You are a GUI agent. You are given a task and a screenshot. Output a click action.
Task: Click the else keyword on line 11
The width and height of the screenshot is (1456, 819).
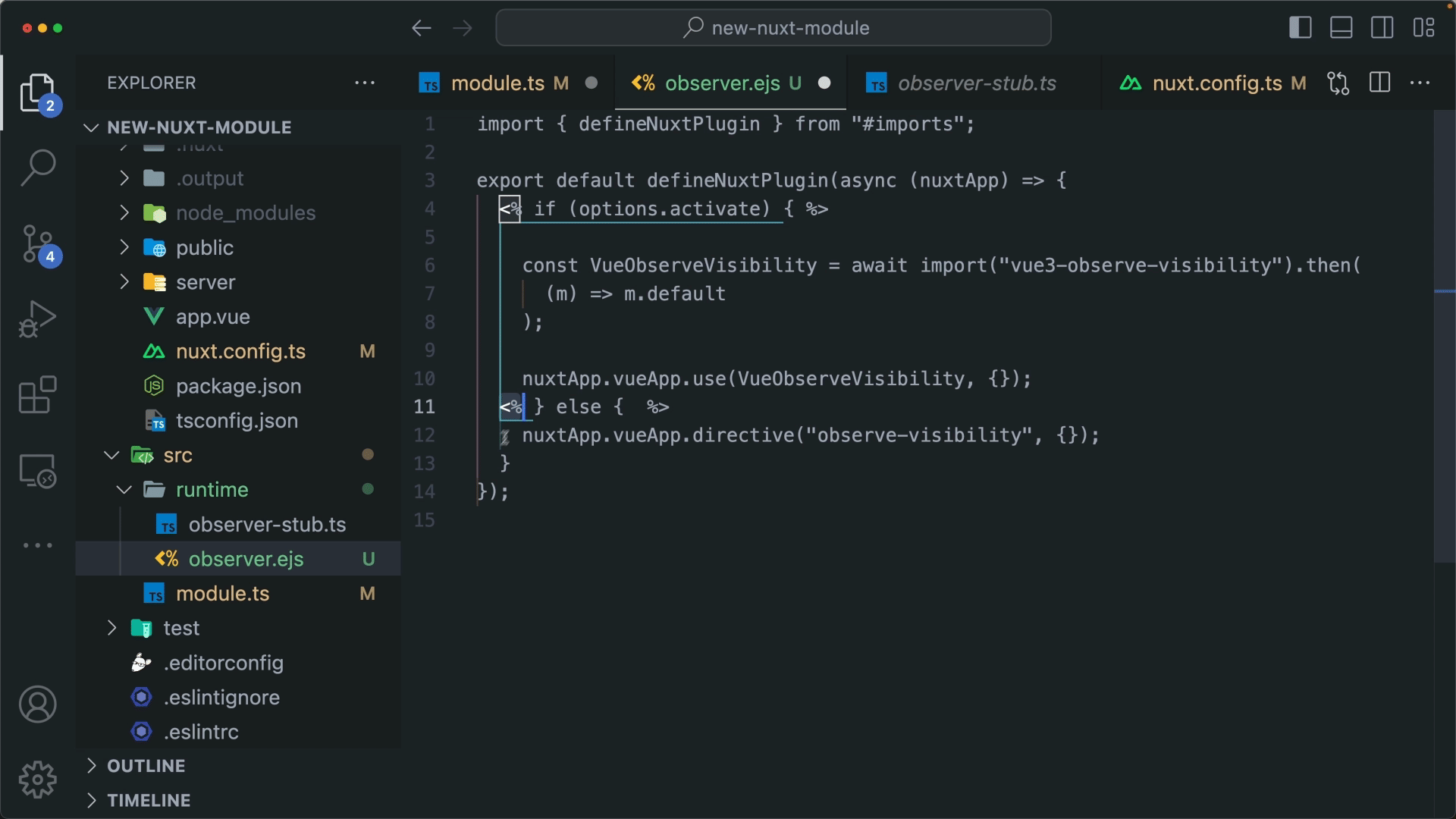pyautogui.click(x=579, y=407)
